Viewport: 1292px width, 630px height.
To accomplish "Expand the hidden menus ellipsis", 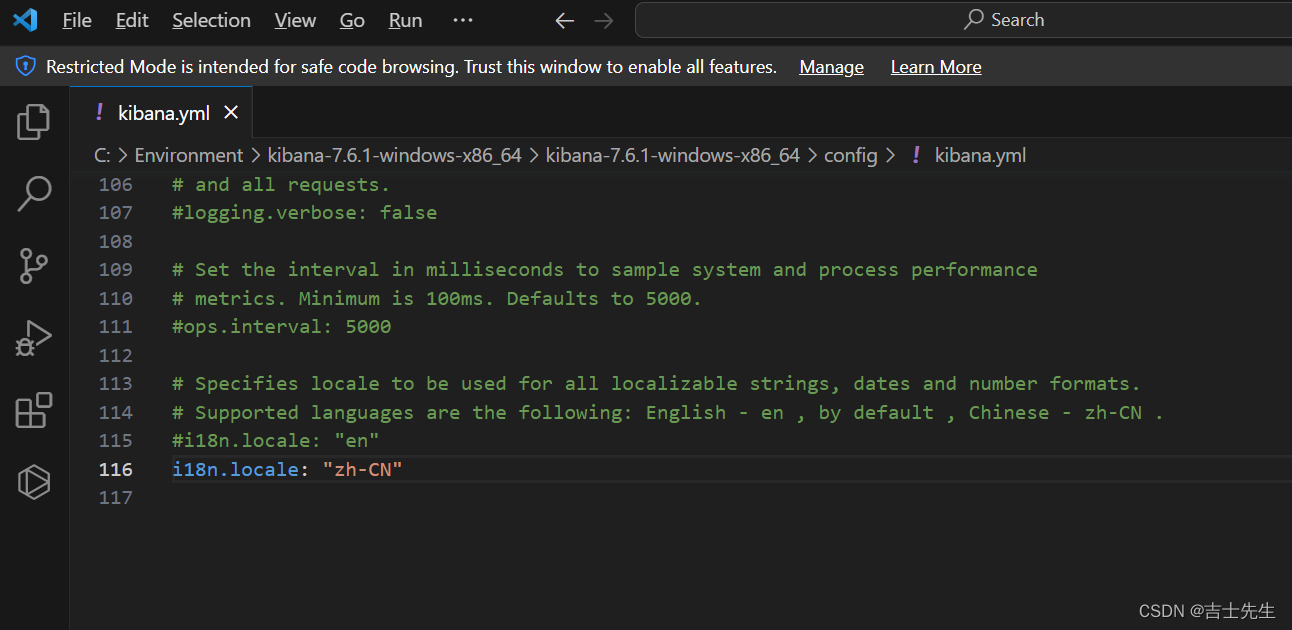I will [x=462, y=20].
